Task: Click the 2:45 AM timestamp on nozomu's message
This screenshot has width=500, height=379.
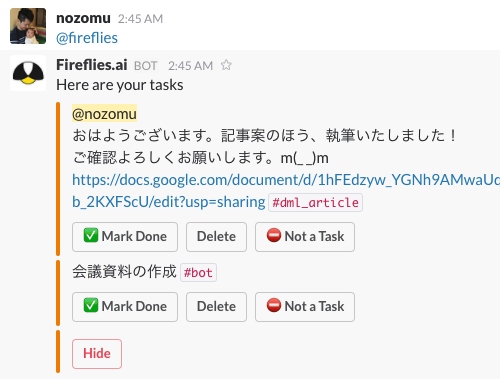Action: pos(140,19)
